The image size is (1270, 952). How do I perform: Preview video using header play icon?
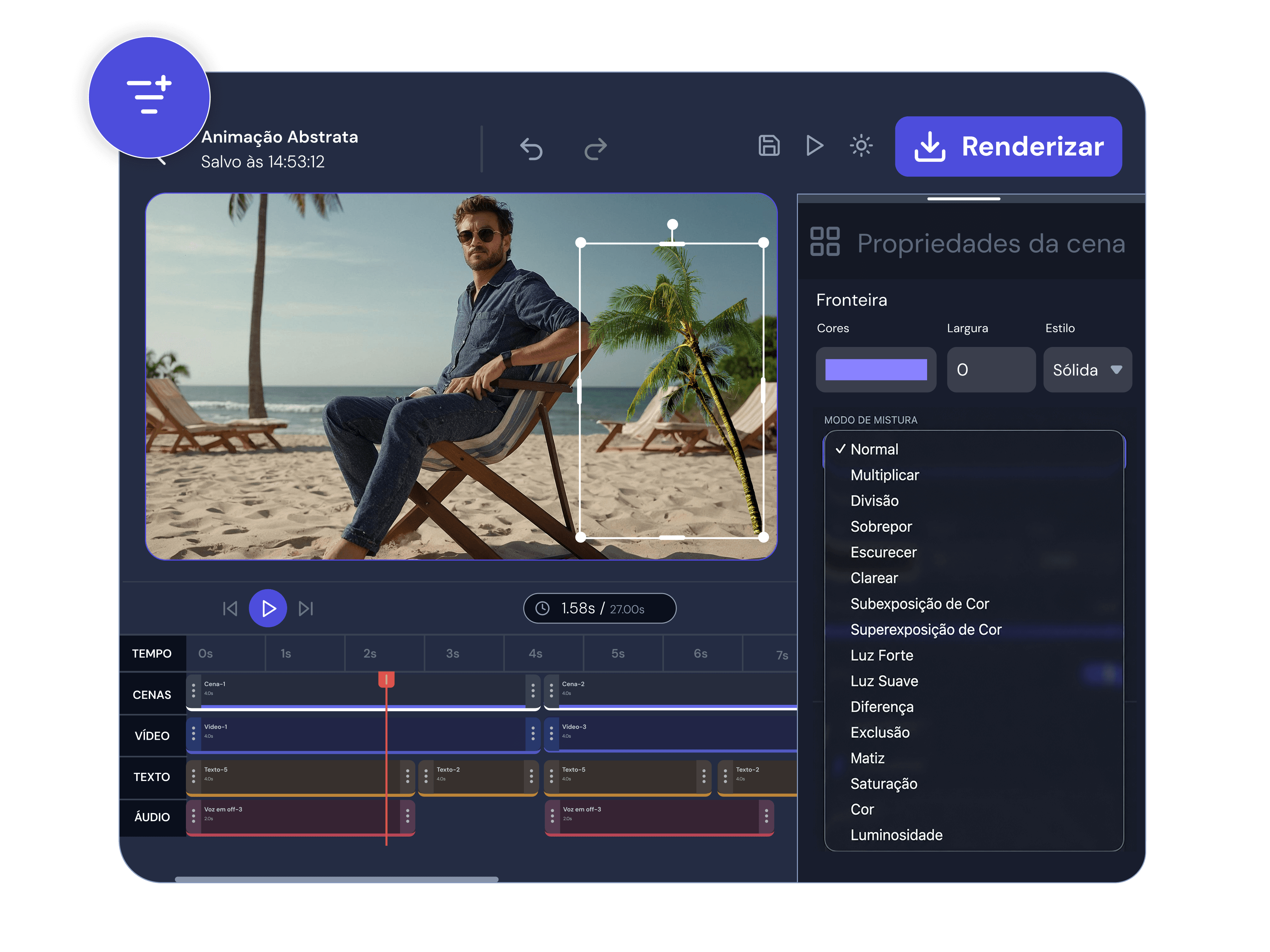[814, 146]
